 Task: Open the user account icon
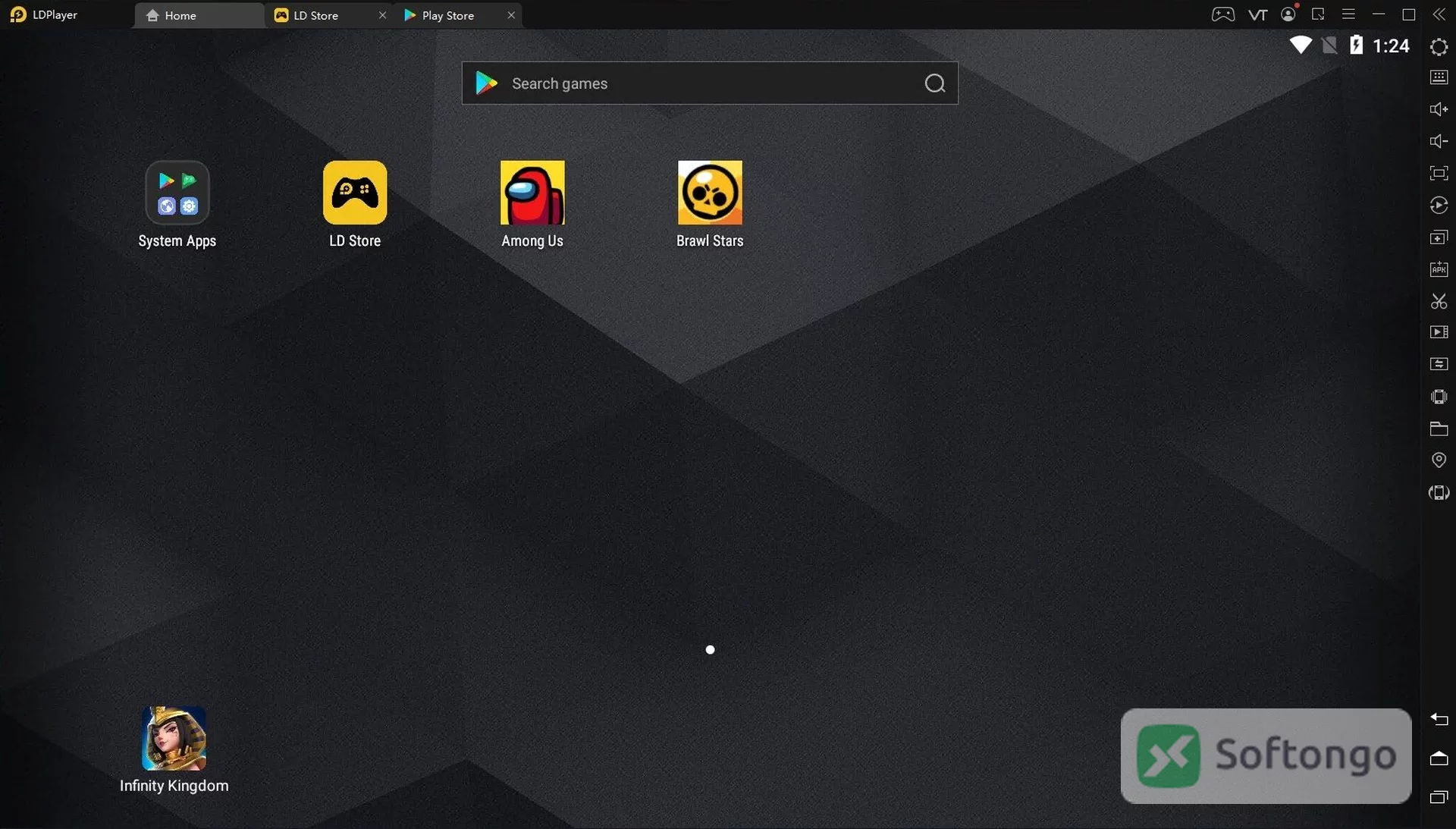pyautogui.click(x=1288, y=14)
